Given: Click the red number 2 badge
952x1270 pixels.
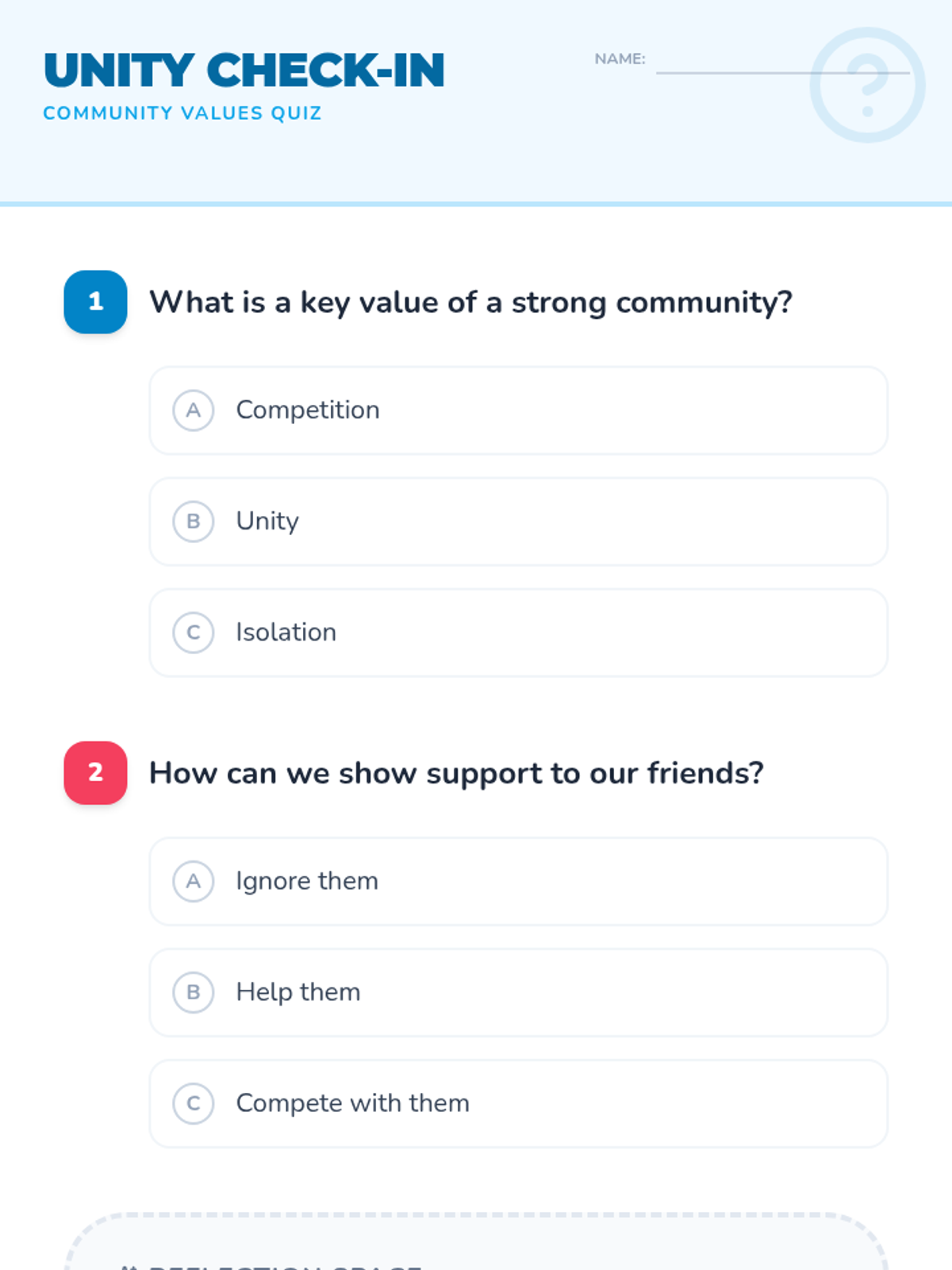Looking at the screenshot, I should pyautogui.click(x=95, y=772).
